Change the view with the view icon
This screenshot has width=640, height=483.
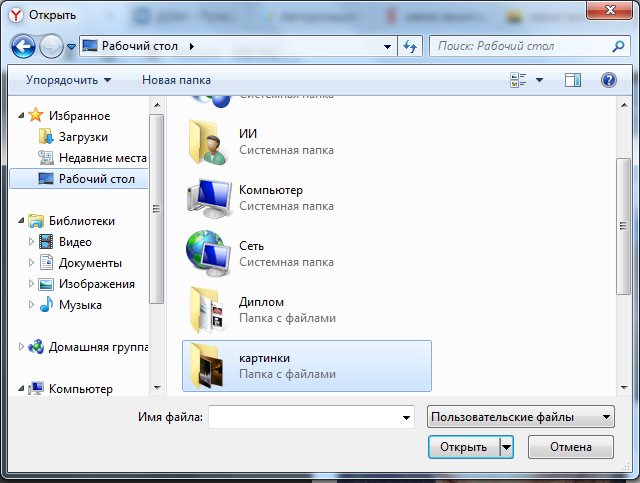pyautogui.click(x=518, y=80)
